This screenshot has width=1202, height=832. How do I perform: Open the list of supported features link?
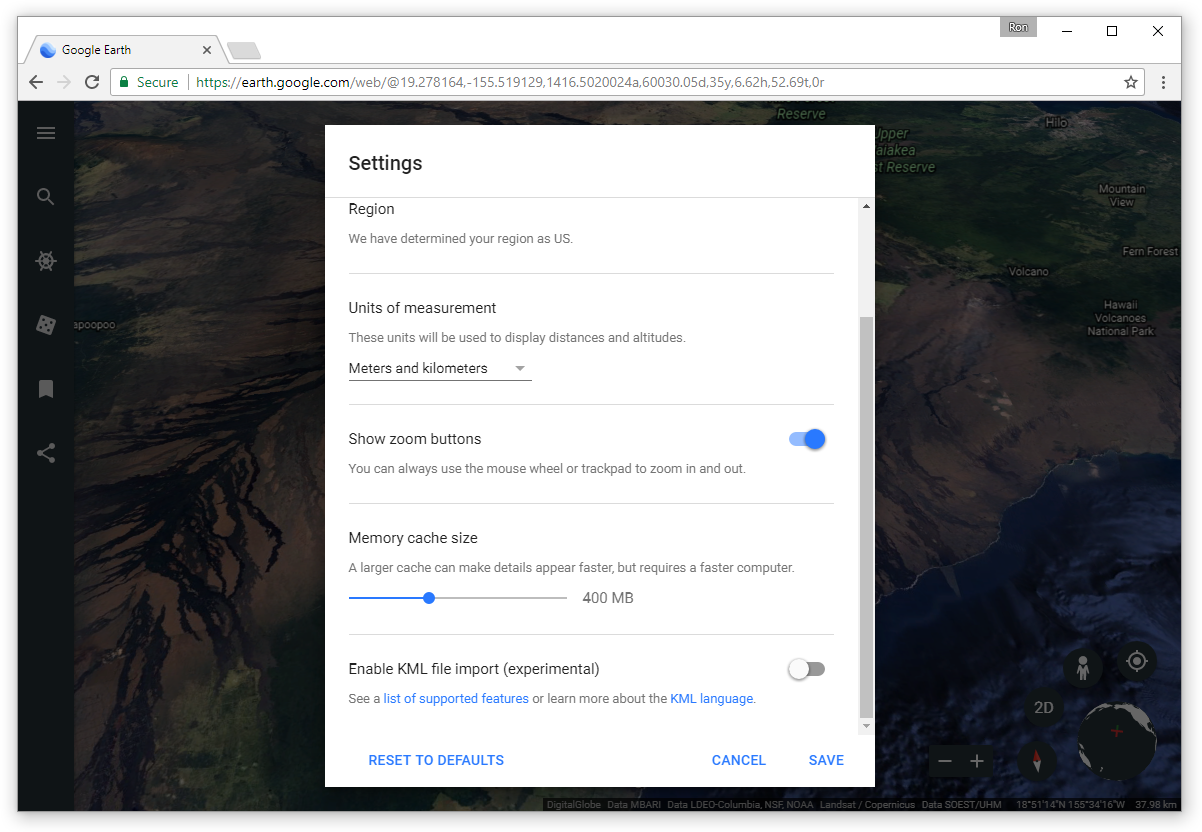pyautogui.click(x=456, y=698)
